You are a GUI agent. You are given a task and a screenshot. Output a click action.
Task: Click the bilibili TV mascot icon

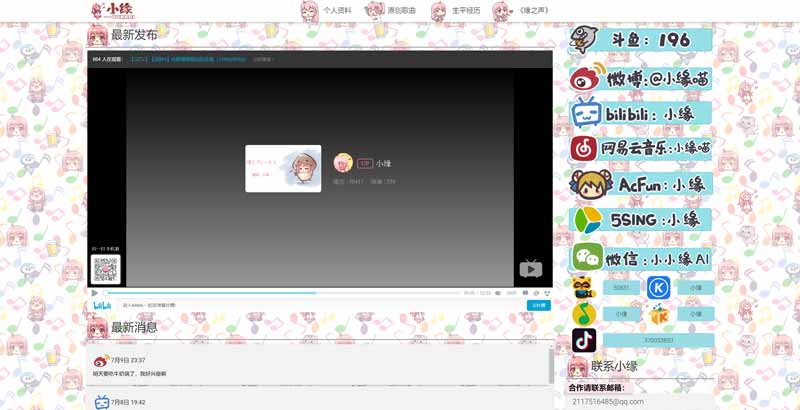[x=586, y=113]
